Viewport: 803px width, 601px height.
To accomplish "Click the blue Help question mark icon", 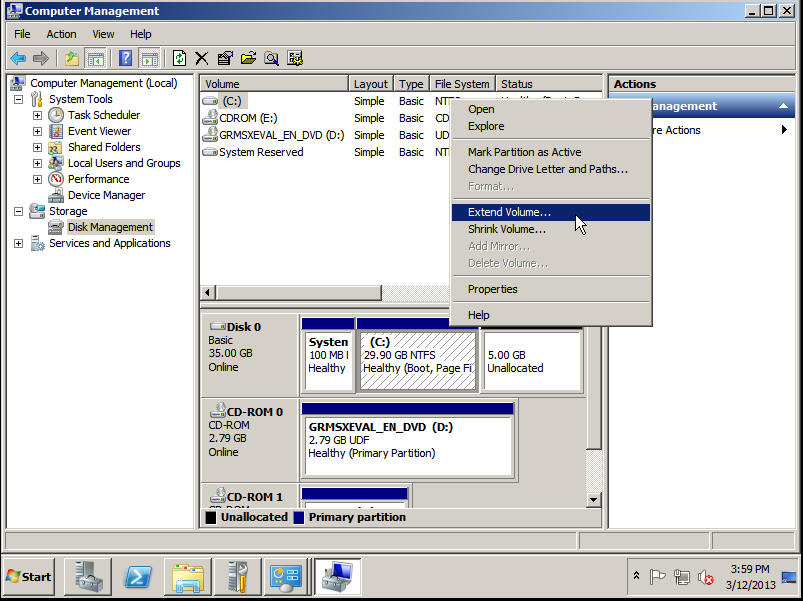I will (125, 58).
